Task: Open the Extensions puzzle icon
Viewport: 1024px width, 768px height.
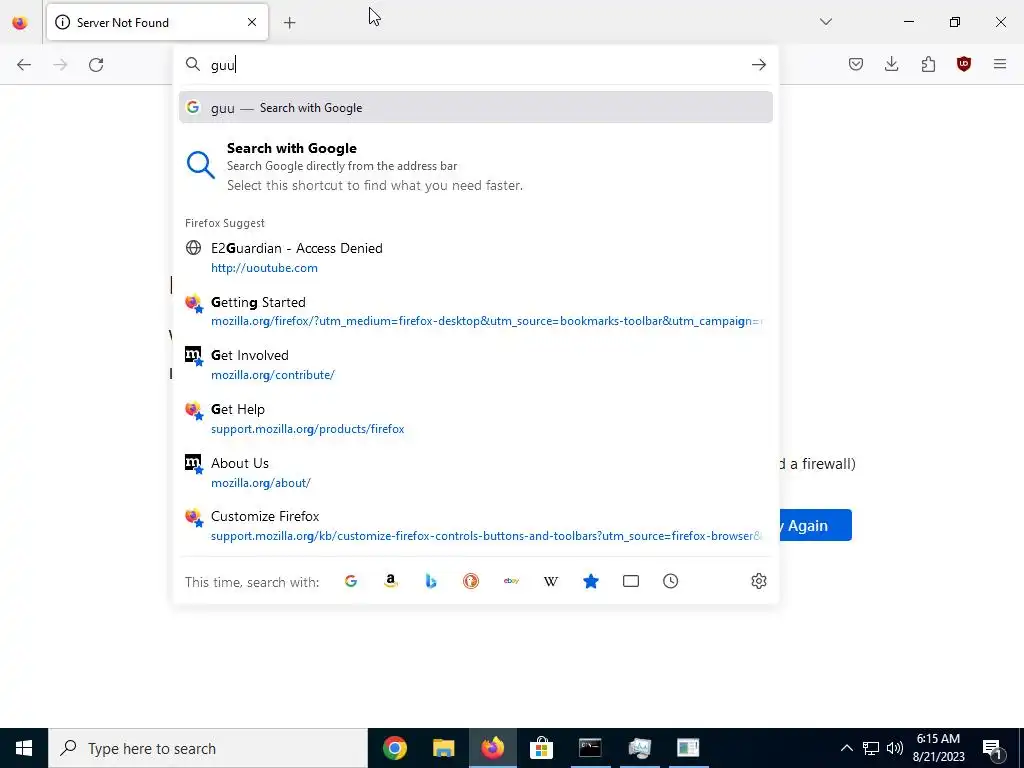Action: [x=928, y=64]
